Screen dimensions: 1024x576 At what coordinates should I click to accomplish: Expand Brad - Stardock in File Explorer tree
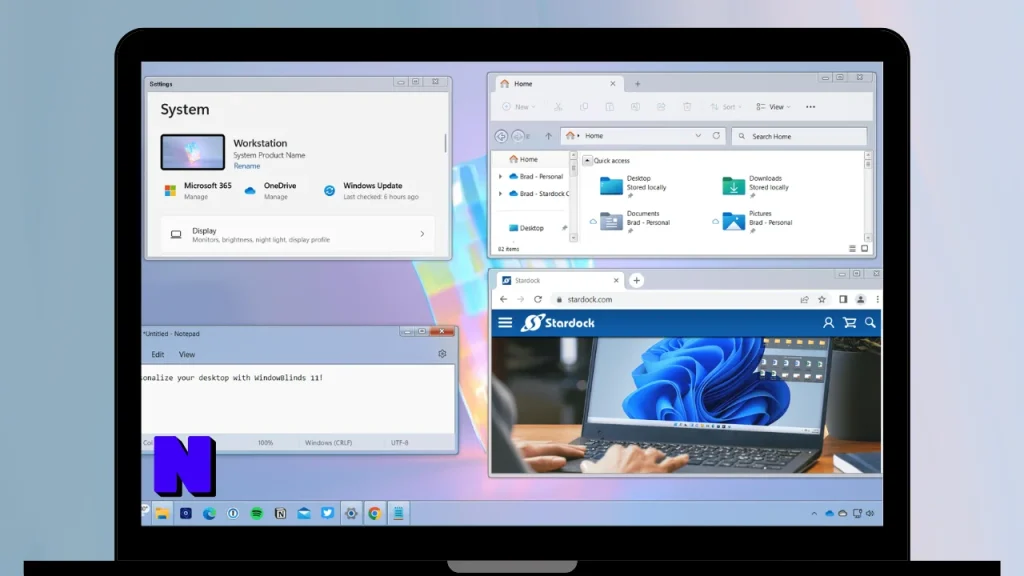tap(501, 193)
